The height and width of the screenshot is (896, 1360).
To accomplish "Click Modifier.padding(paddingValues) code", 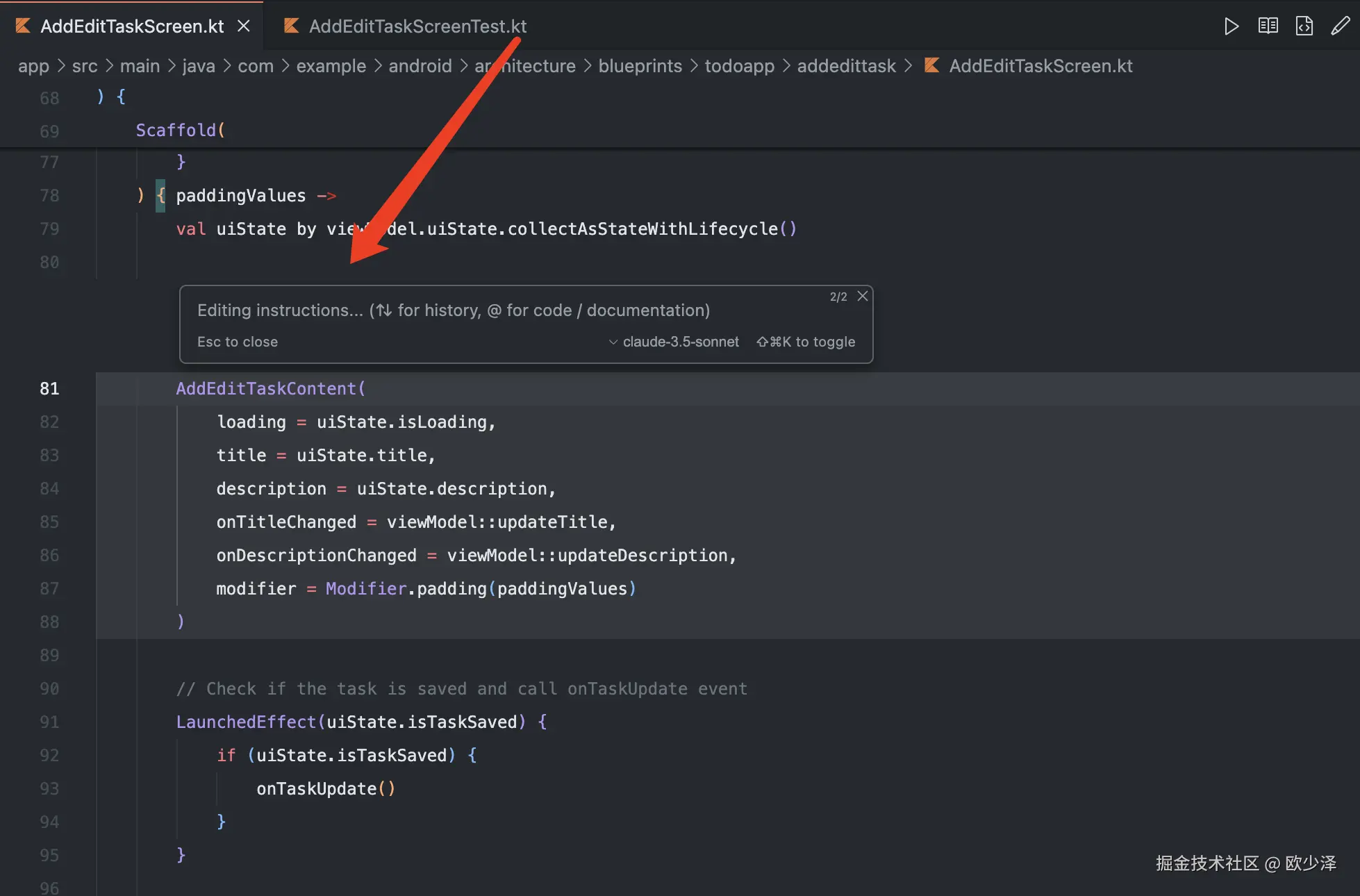I will click(x=481, y=589).
